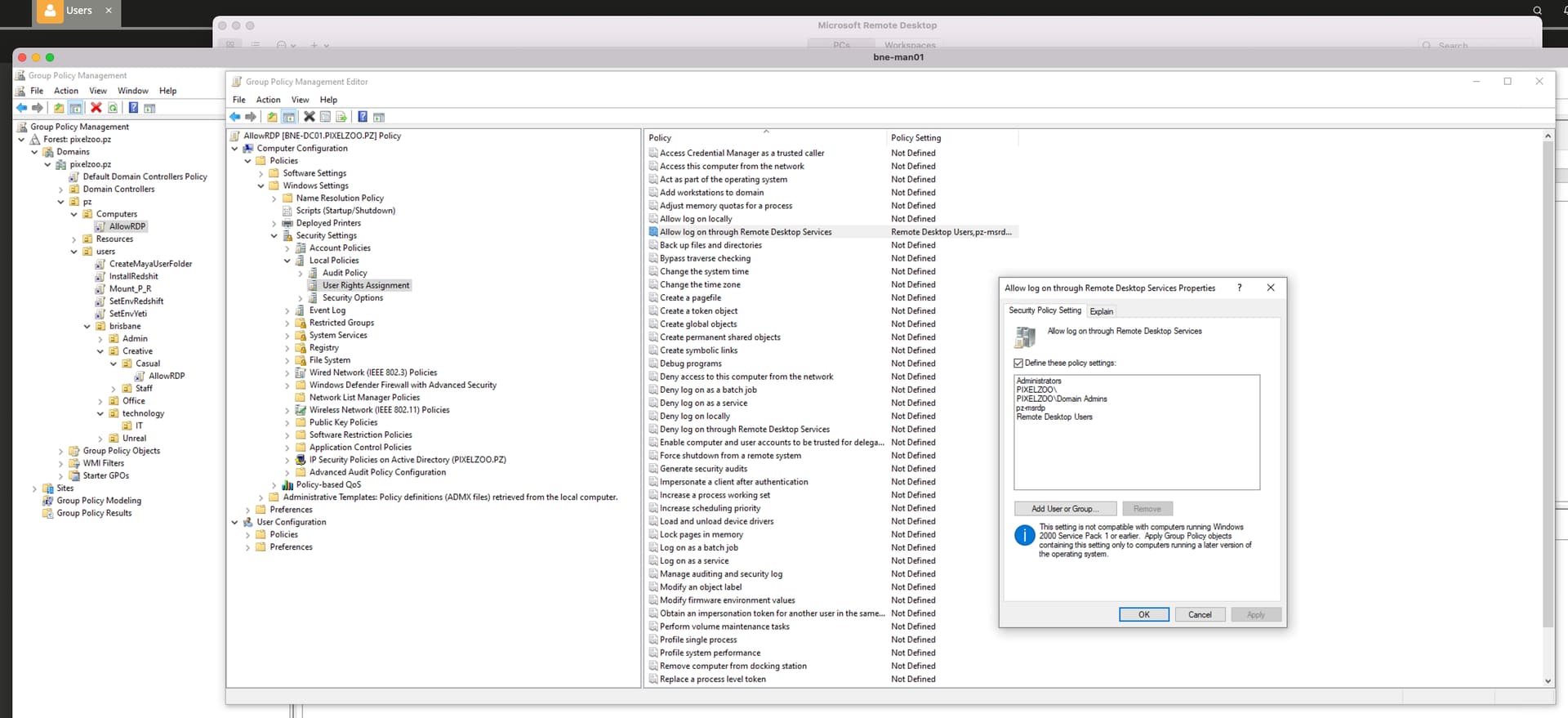Select Security Policy Setting tab
This screenshot has width=1568, height=718.
pos(1045,310)
